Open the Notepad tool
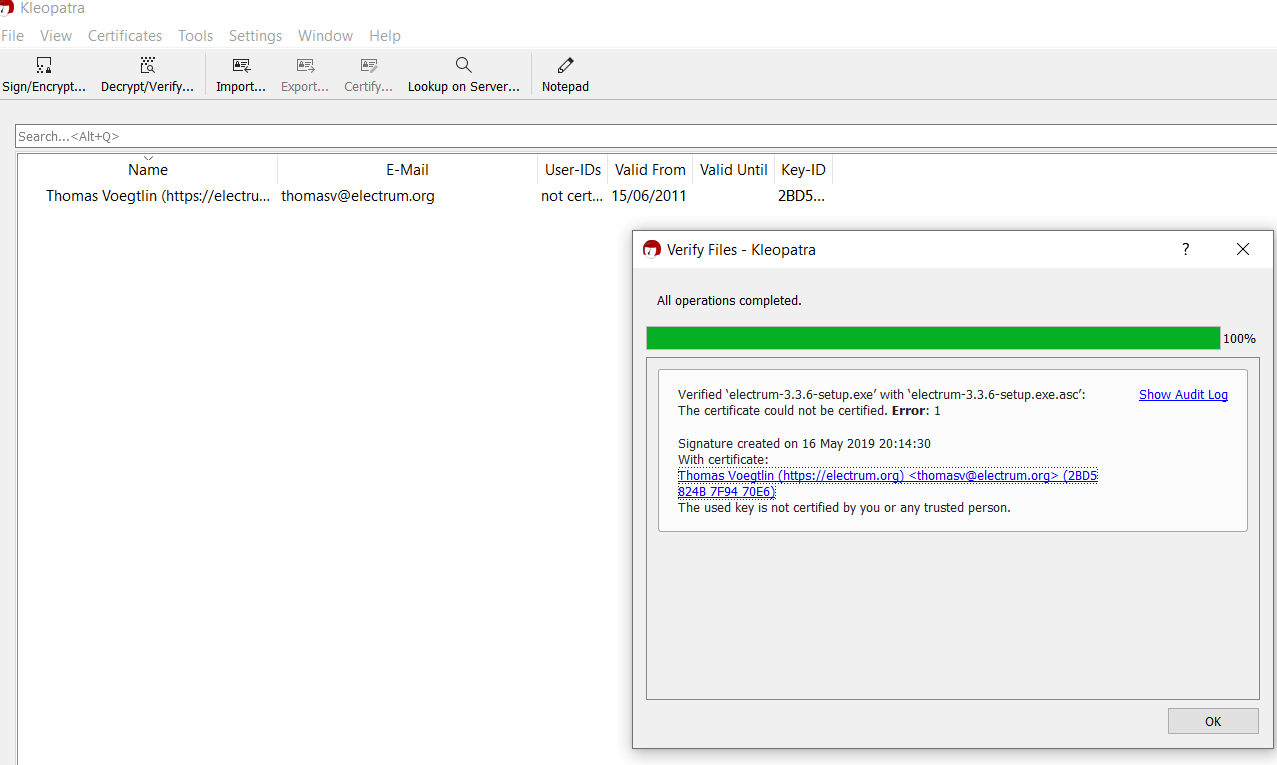 tap(565, 75)
